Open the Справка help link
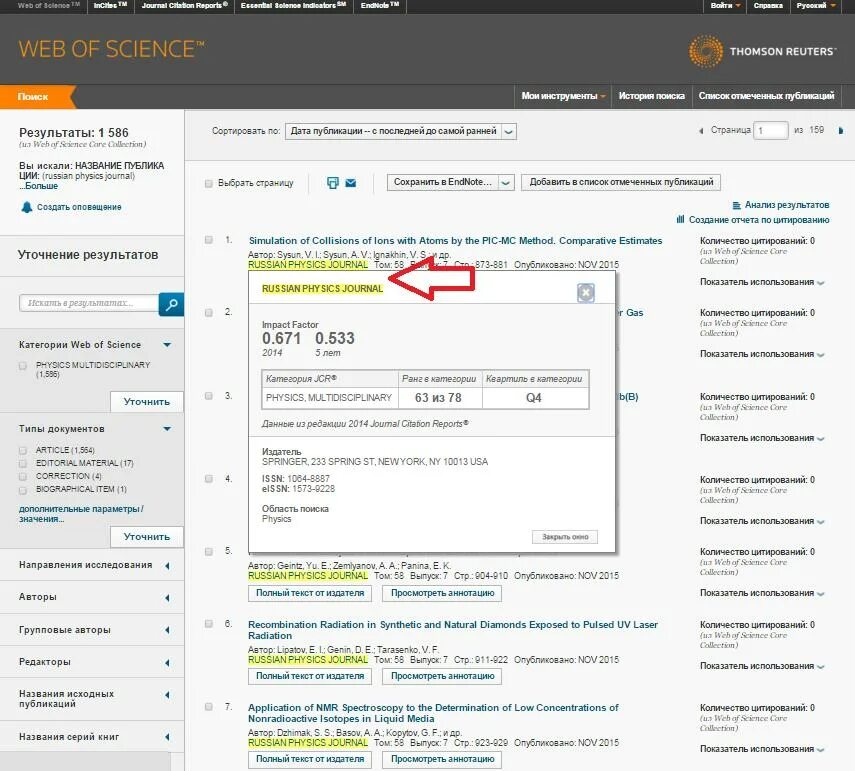 click(768, 5)
